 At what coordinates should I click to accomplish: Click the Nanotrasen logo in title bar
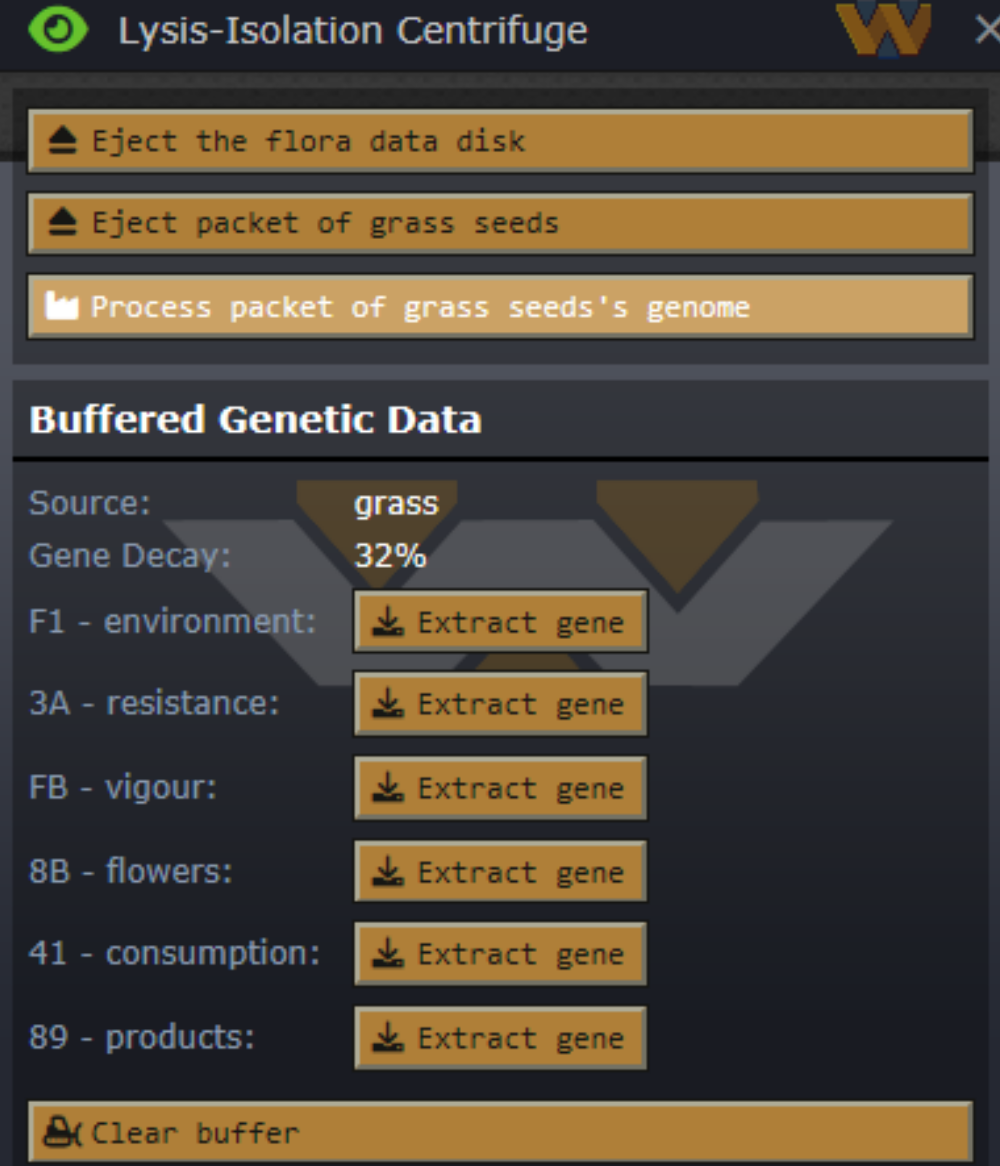coord(882,28)
